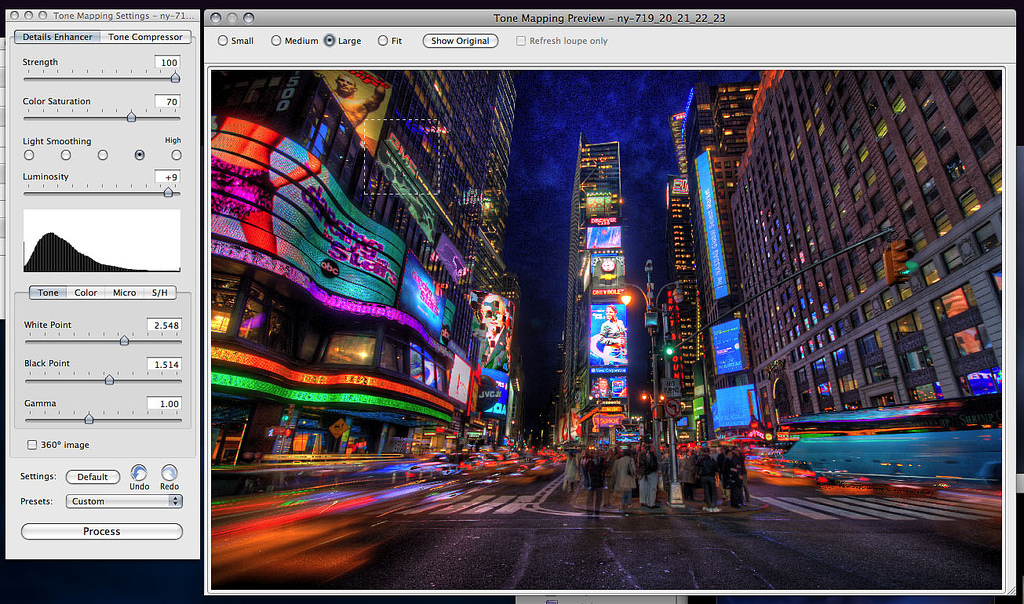Switch to the Details Enhancer tab
The image size is (1024, 604).
coord(57,37)
